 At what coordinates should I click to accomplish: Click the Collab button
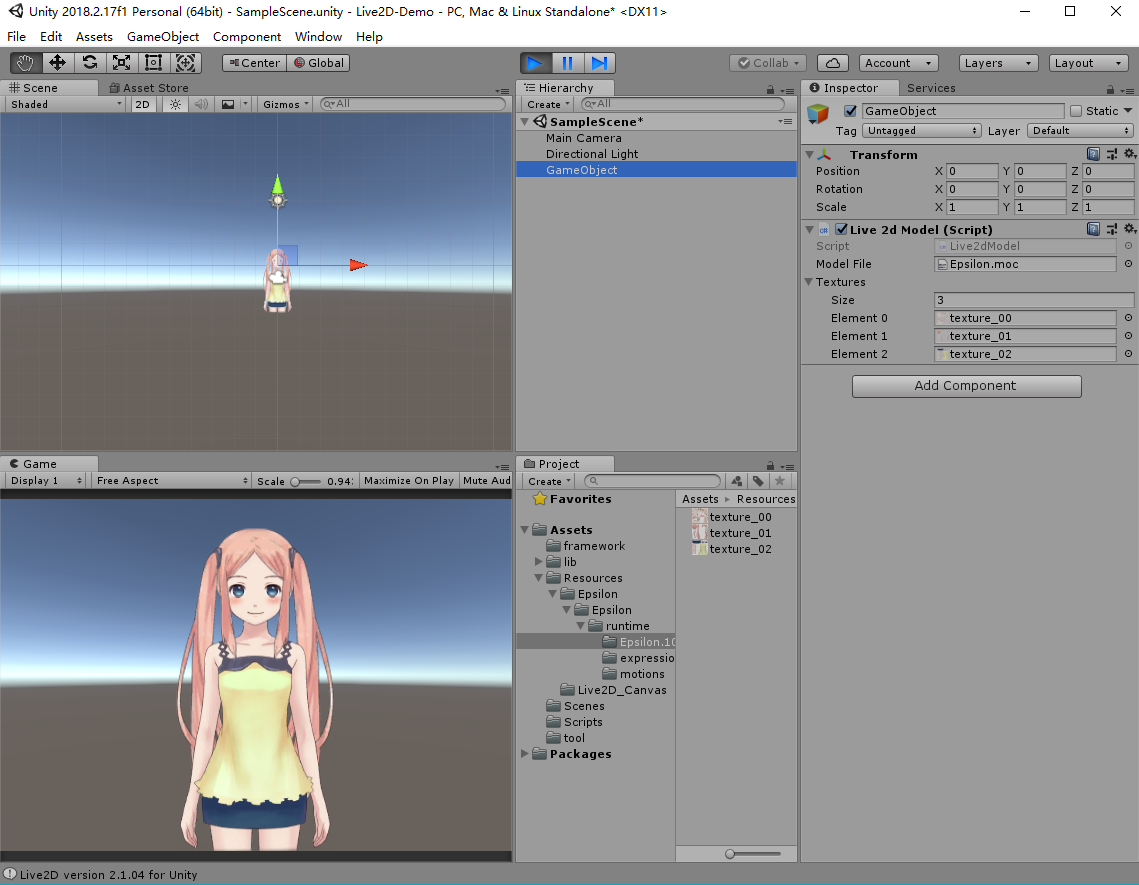769,63
